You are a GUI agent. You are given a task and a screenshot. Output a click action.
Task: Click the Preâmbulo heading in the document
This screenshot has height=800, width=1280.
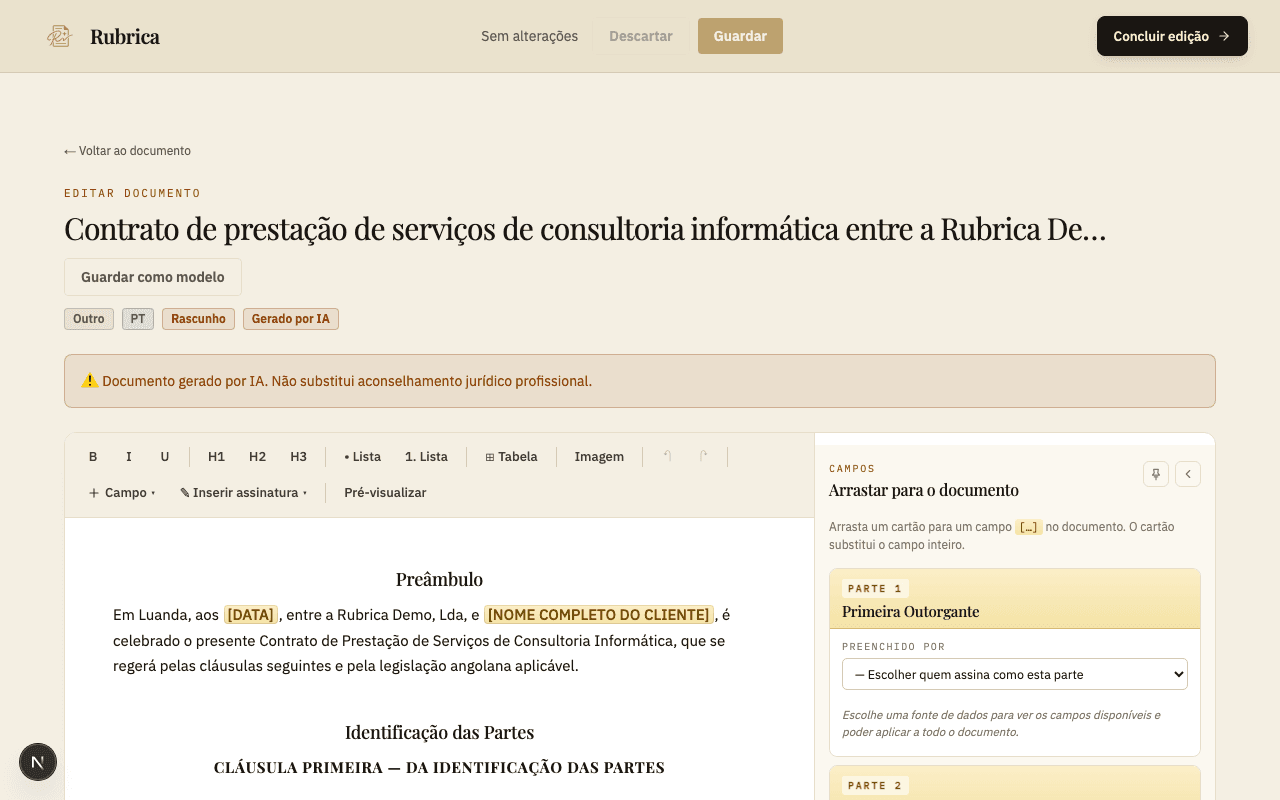pyautogui.click(x=439, y=579)
